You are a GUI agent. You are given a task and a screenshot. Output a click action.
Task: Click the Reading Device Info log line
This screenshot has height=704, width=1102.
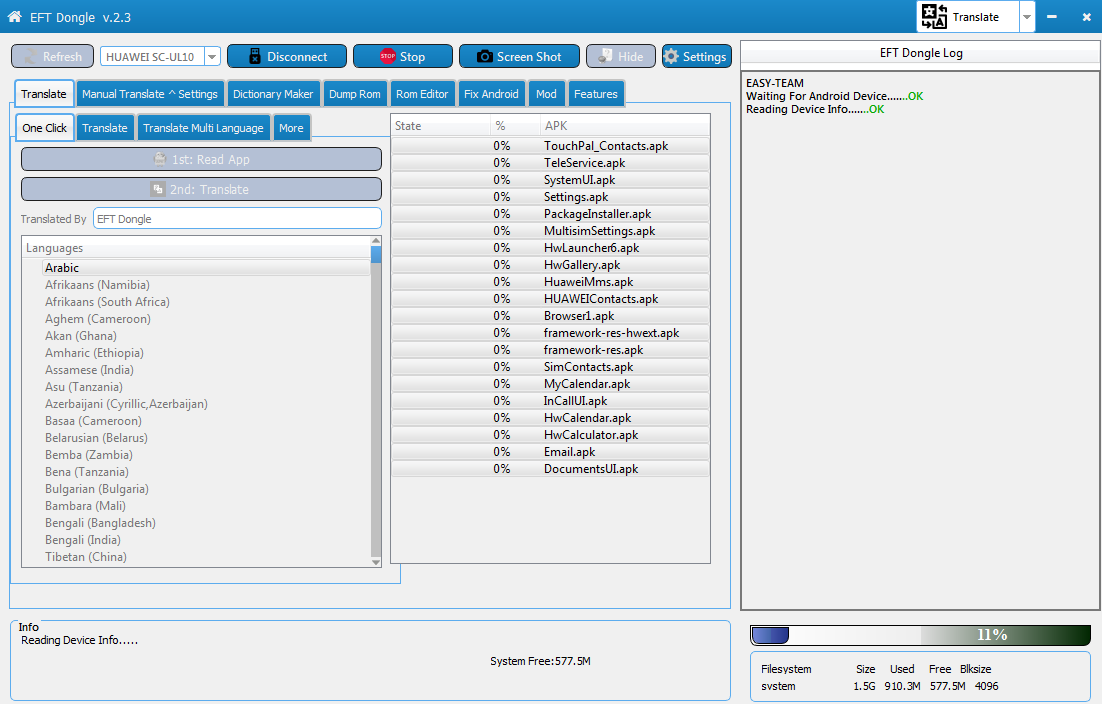pos(815,109)
